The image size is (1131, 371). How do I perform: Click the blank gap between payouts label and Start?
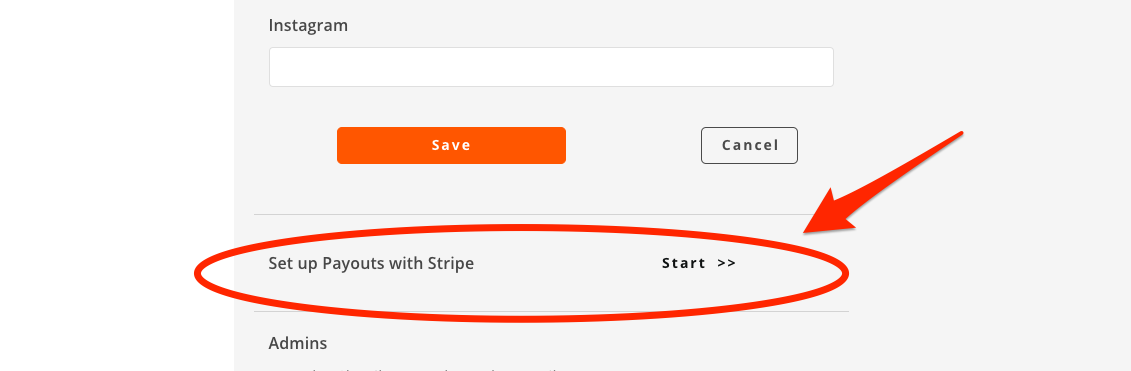568,263
